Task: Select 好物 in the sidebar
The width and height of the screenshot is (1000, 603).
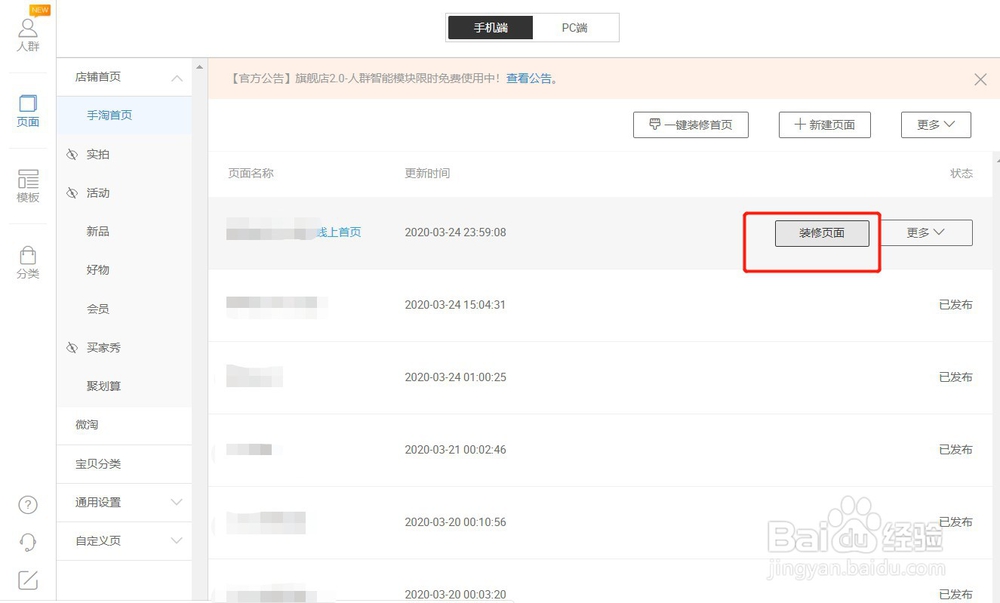Action: [98, 270]
